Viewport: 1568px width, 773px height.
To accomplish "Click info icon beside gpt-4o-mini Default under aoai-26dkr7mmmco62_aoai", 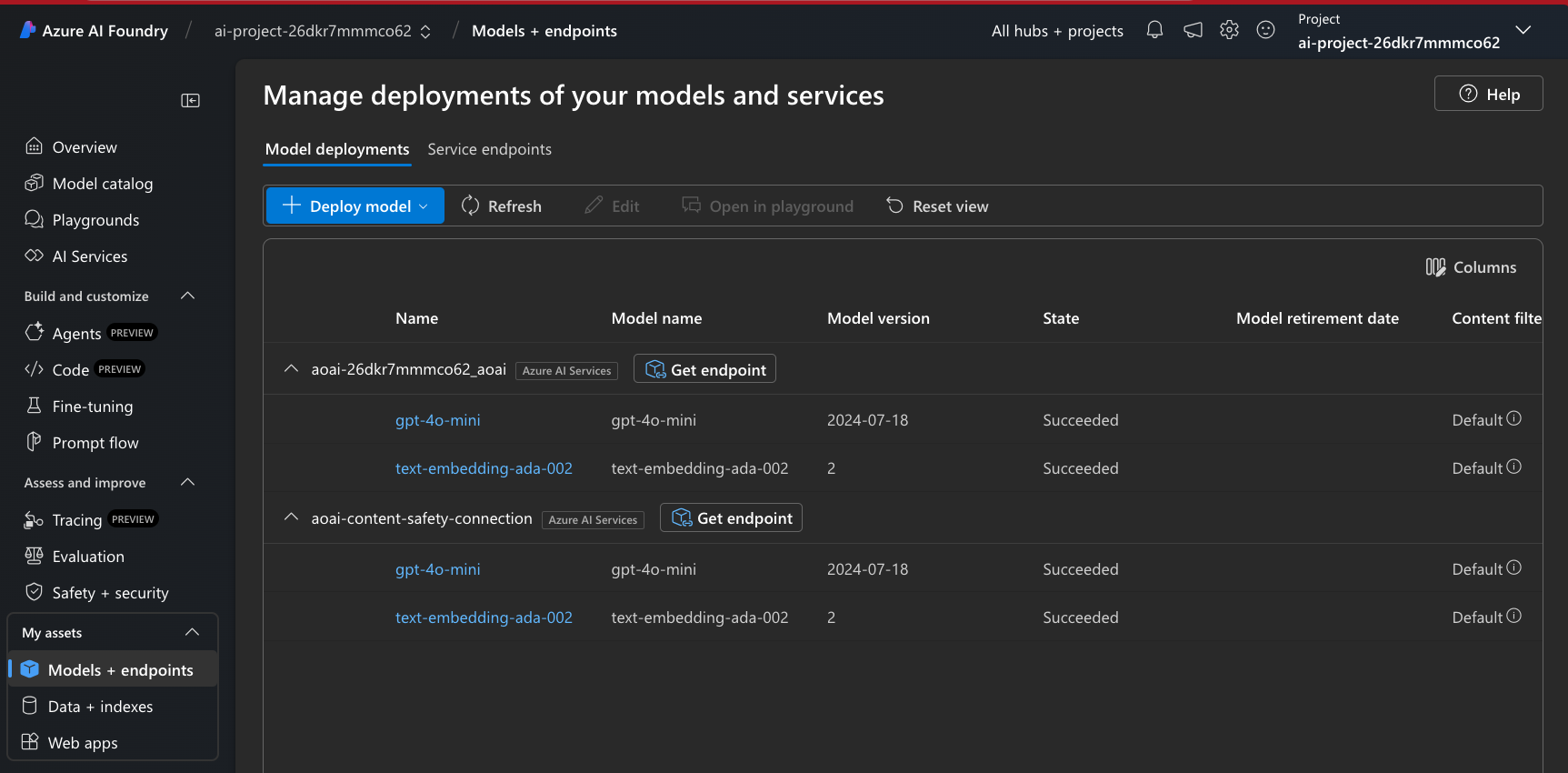I will (x=1513, y=418).
